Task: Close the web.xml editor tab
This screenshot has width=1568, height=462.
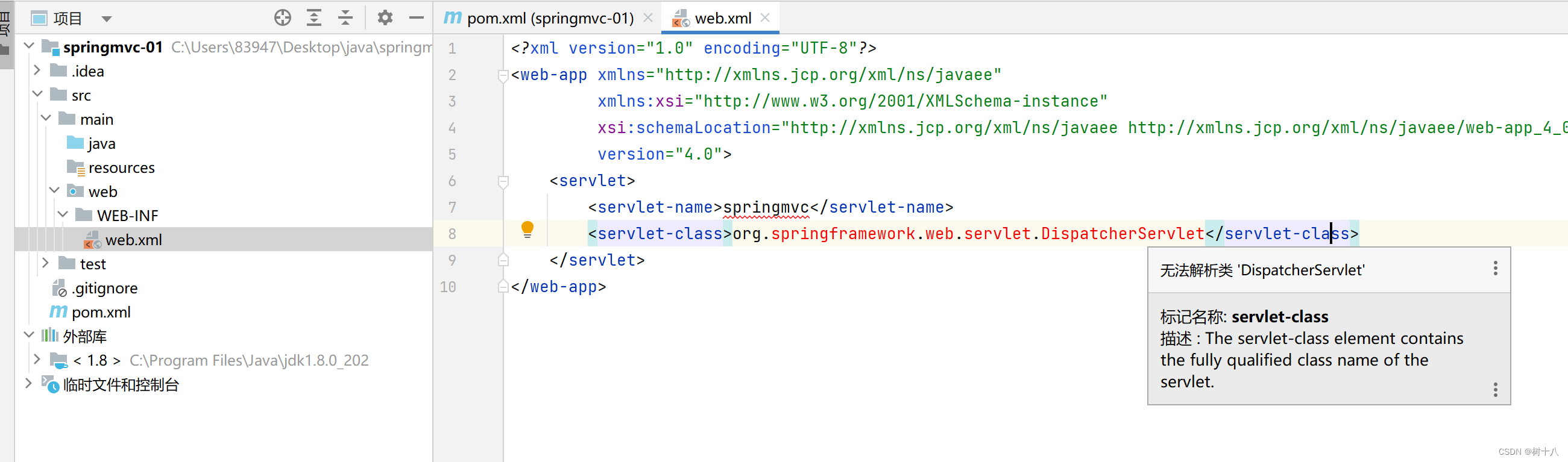Action: (765, 18)
